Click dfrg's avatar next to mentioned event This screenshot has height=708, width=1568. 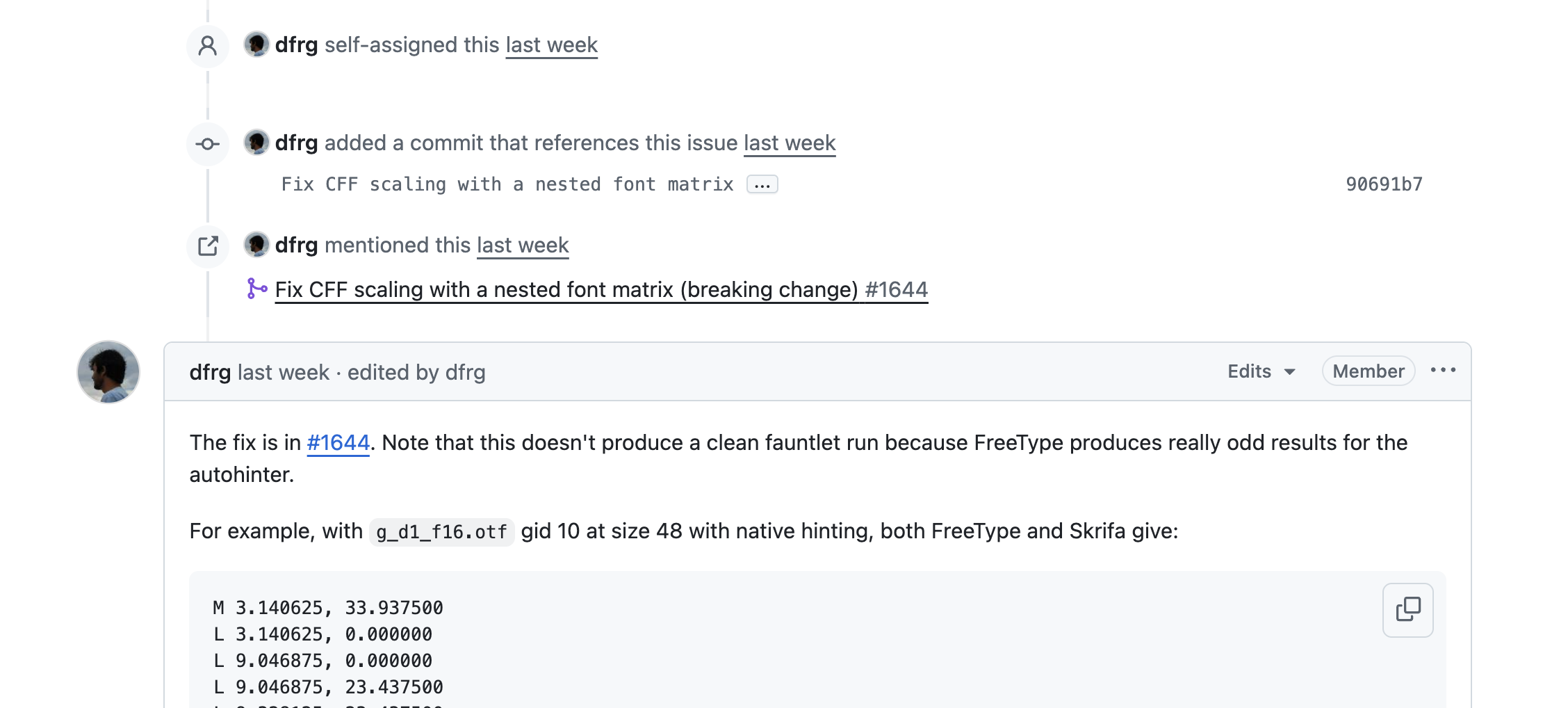(x=256, y=245)
